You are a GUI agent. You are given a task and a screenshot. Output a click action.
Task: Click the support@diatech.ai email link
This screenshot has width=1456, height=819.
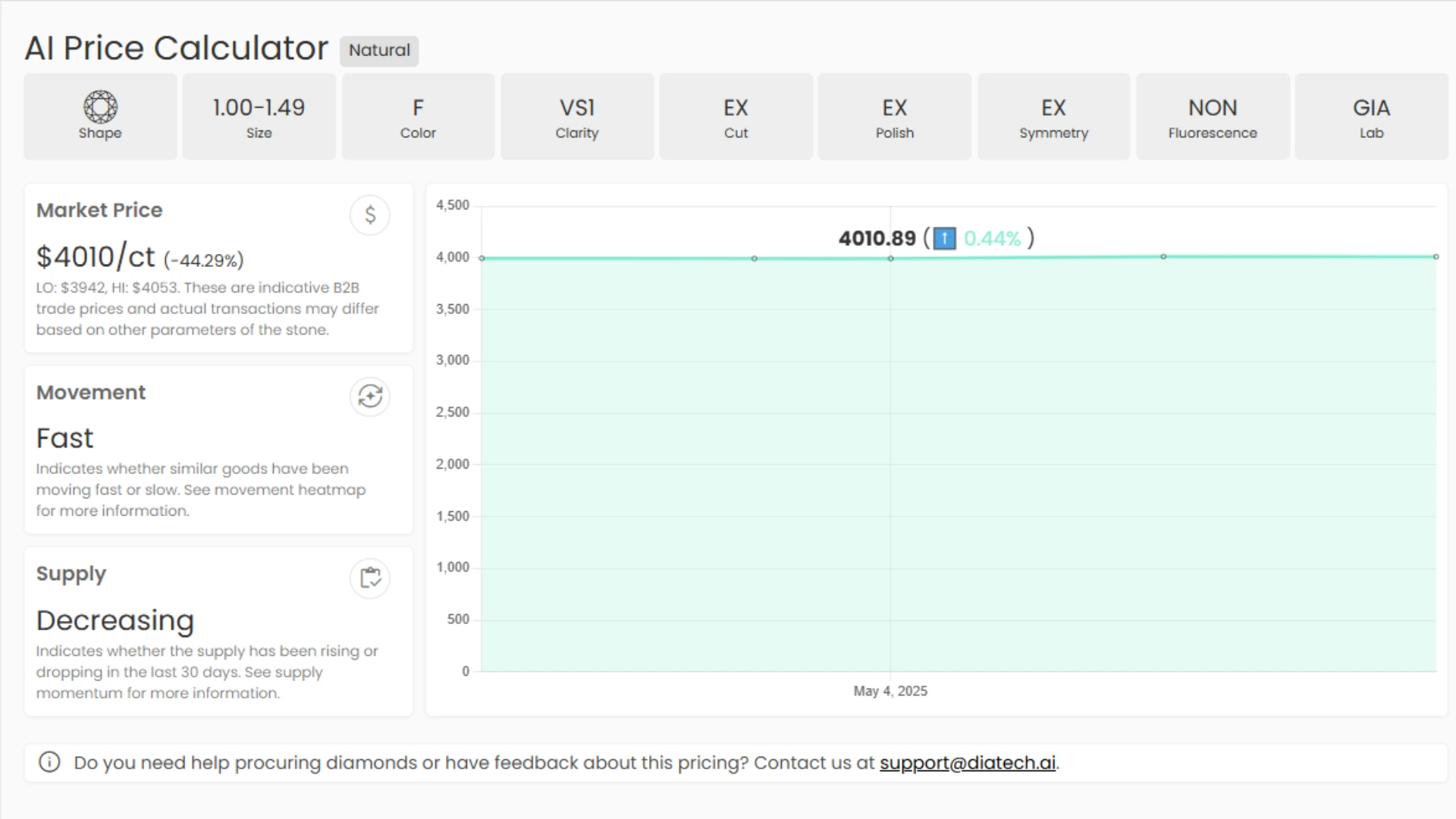967,763
